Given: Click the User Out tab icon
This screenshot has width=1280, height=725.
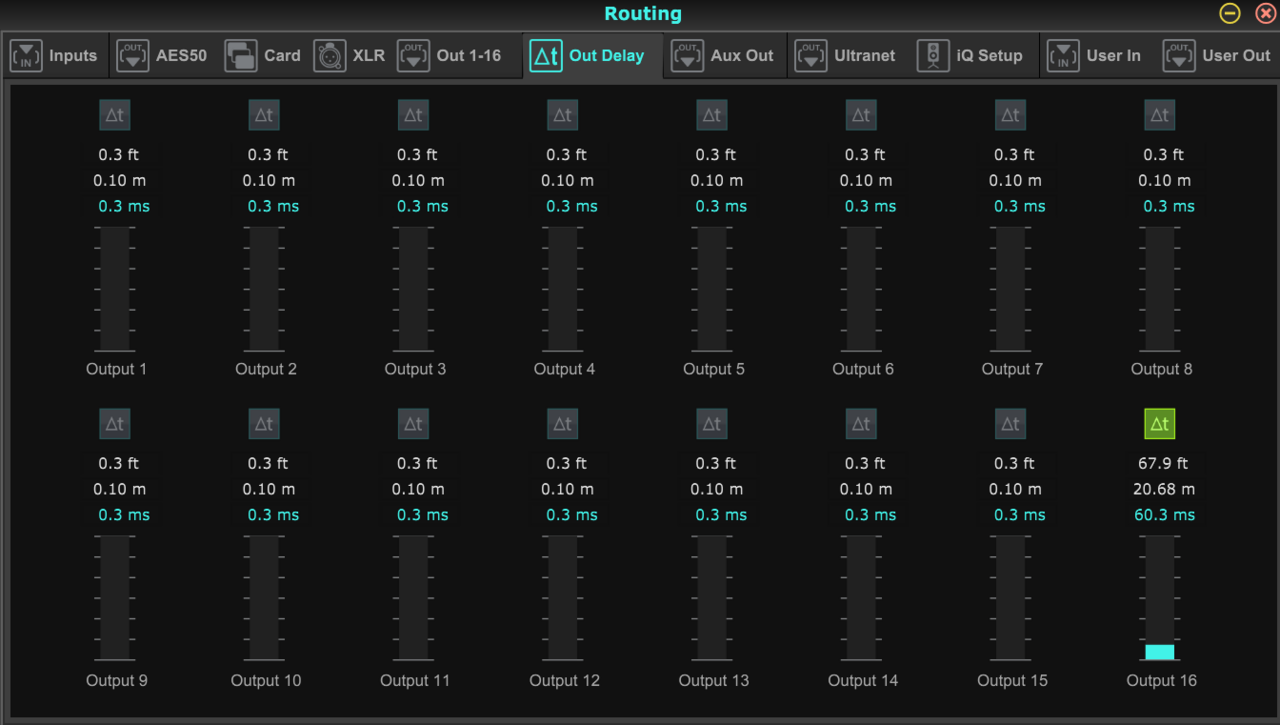Looking at the screenshot, I should click(x=1179, y=56).
